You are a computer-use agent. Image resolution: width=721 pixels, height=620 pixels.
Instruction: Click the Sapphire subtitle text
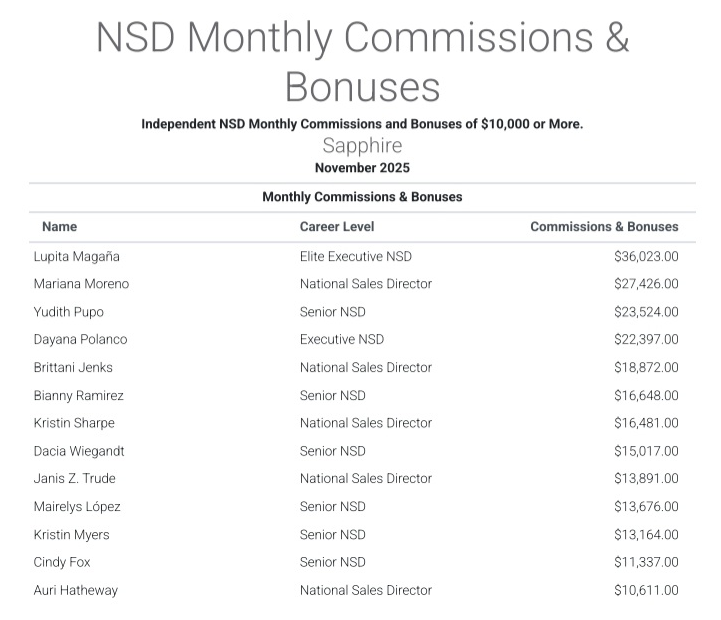click(x=362, y=146)
